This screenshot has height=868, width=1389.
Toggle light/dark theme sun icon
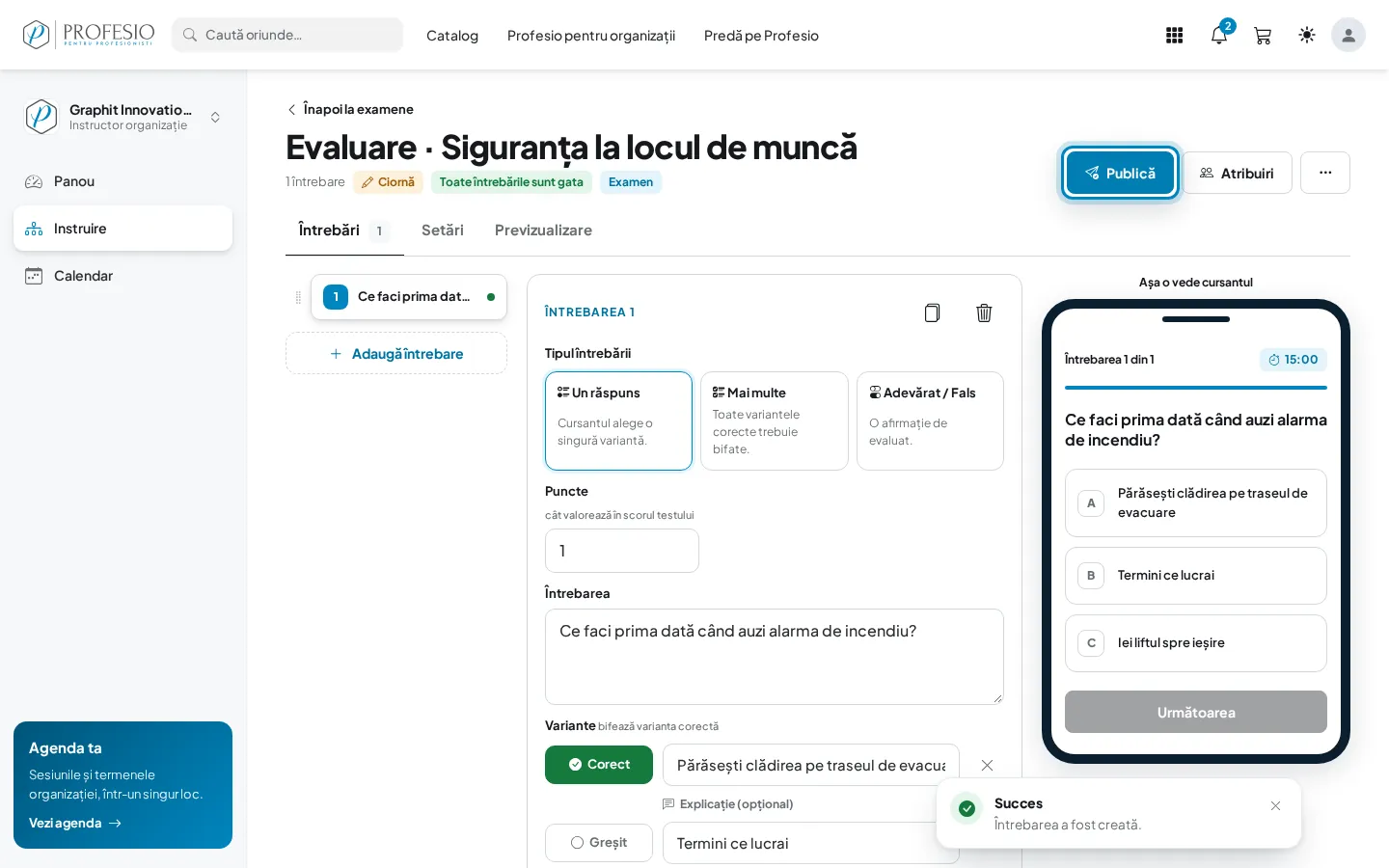[1307, 36]
